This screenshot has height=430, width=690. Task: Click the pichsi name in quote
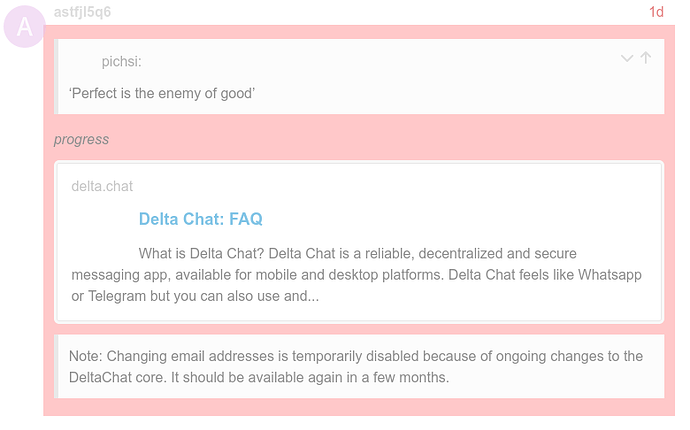point(121,62)
